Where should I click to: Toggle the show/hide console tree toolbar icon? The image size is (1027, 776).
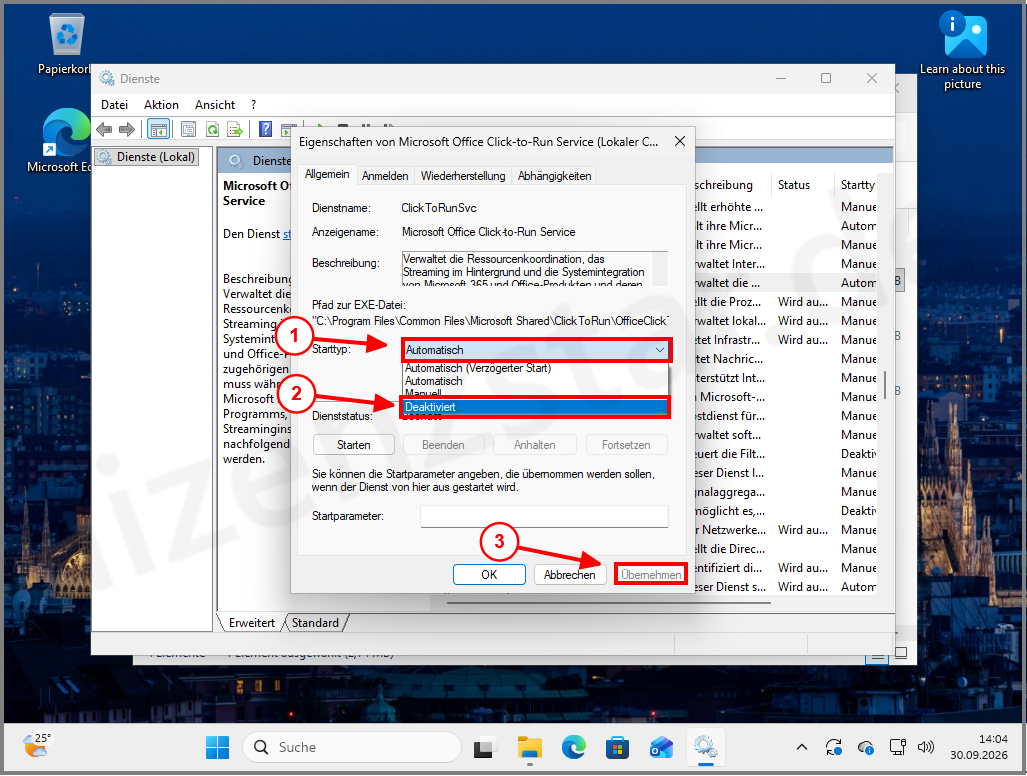coord(159,130)
